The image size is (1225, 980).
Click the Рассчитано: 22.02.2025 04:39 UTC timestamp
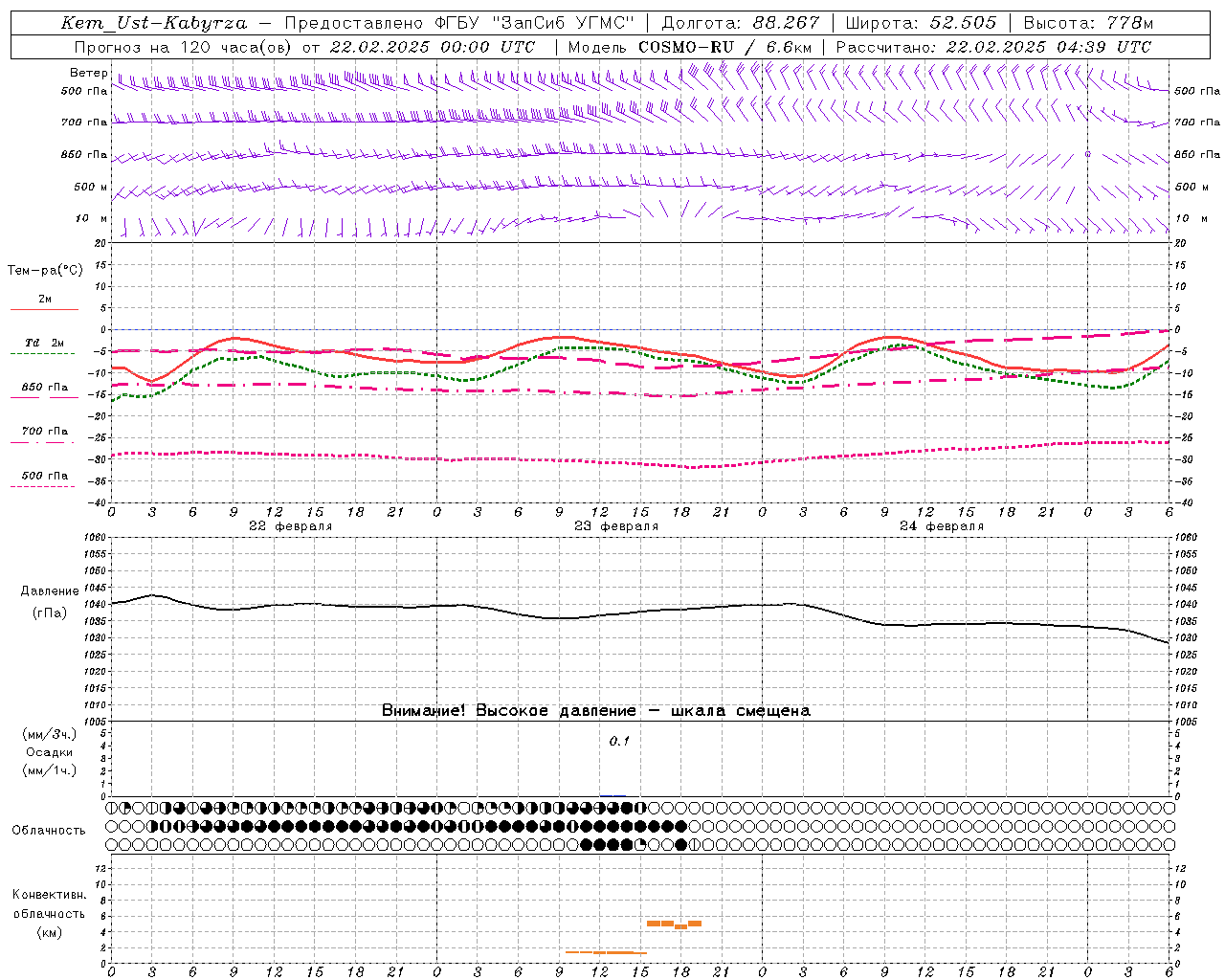click(993, 47)
